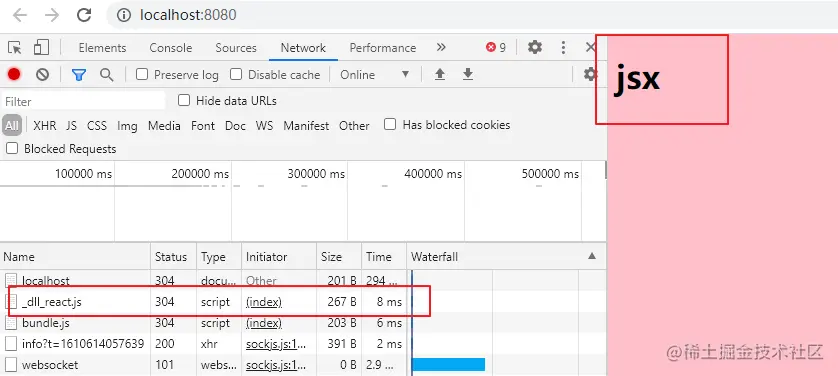The height and width of the screenshot is (376, 838).
Task: Filter requests by Media
Action: (x=164, y=126)
